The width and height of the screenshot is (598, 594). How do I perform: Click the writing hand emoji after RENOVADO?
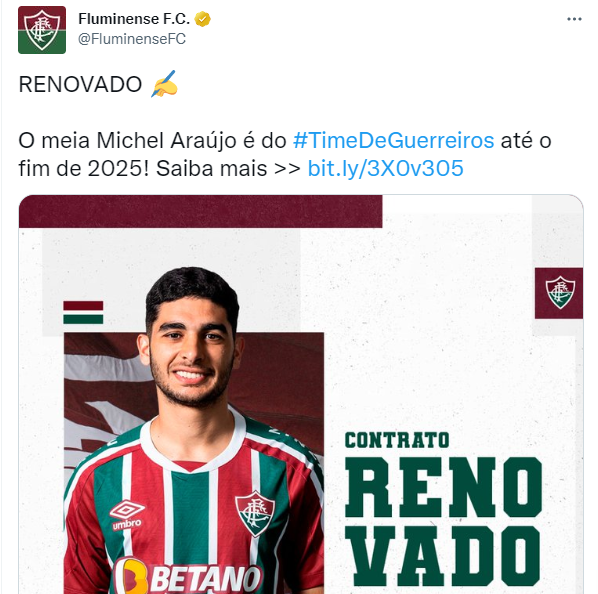point(164,83)
